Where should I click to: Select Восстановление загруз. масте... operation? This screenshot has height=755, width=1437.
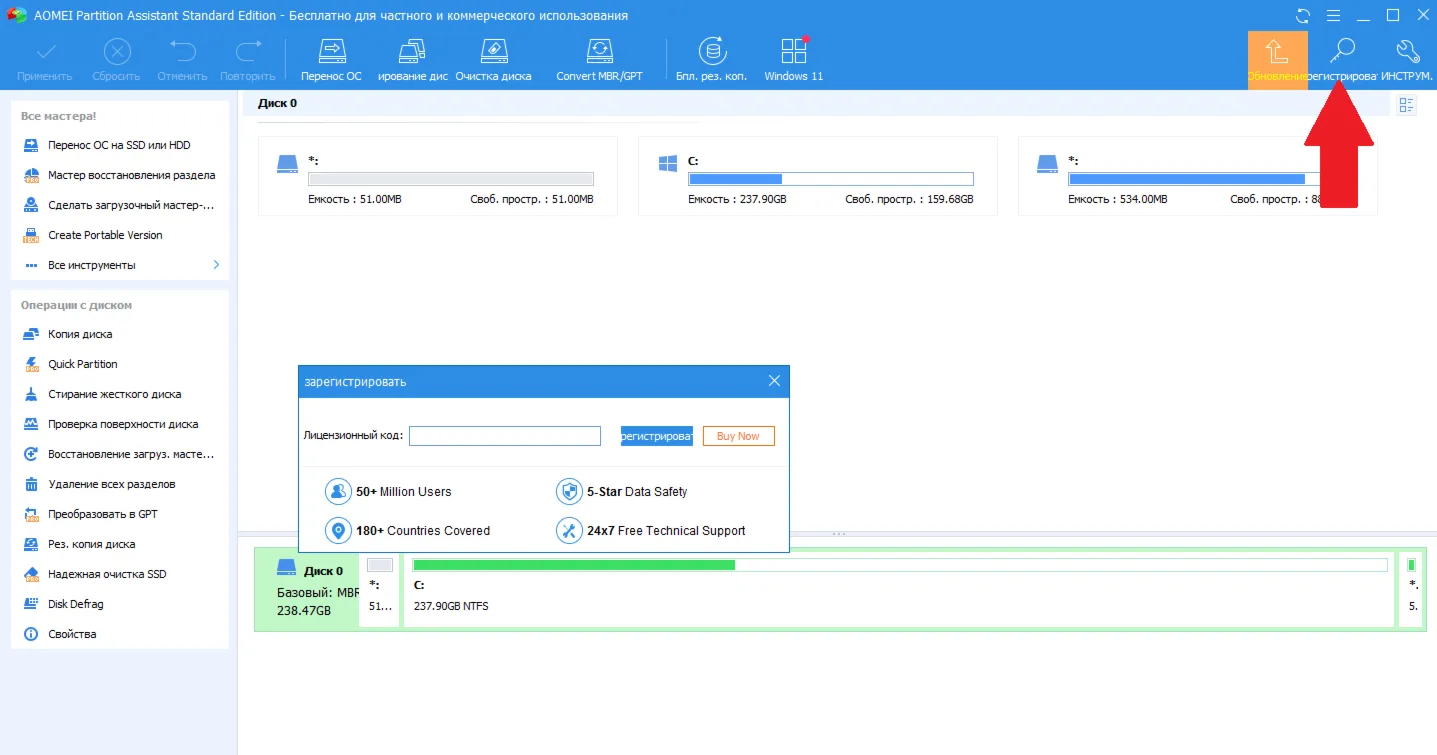pyautogui.click(x=120, y=454)
